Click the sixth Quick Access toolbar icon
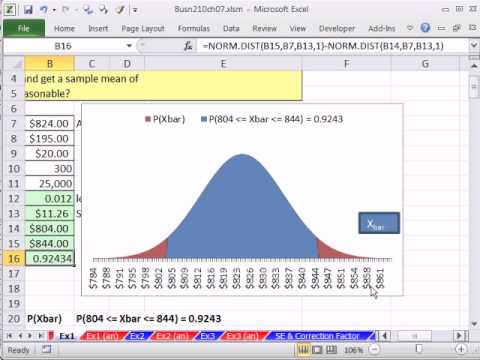480x360 pixels. pyautogui.click(x=120, y=9)
